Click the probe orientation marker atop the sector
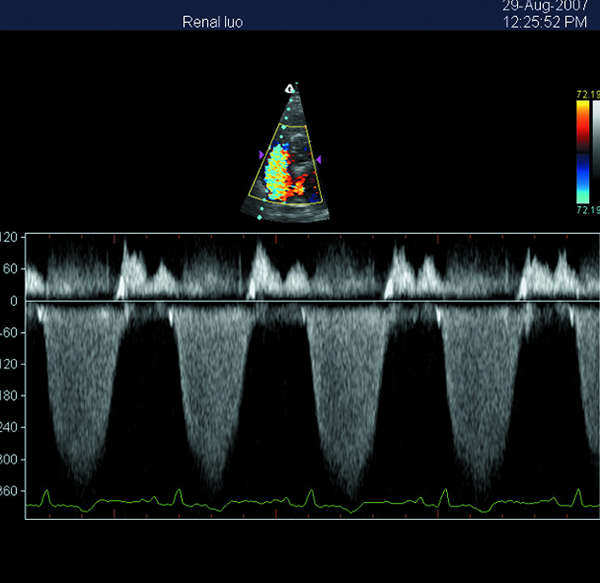Image resolution: width=600 pixels, height=583 pixels. click(x=289, y=89)
